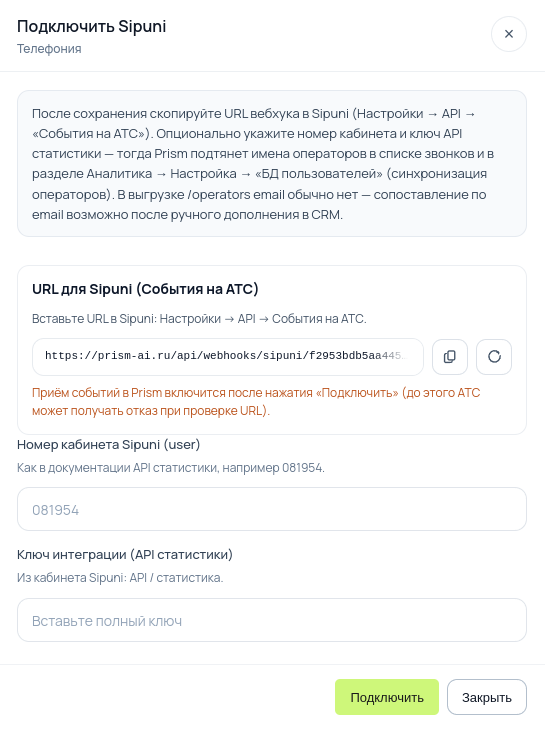Click the 'Ключ интеграции (API статистики)' label
Image resolution: width=545 pixels, height=729 pixels.
click(125, 554)
